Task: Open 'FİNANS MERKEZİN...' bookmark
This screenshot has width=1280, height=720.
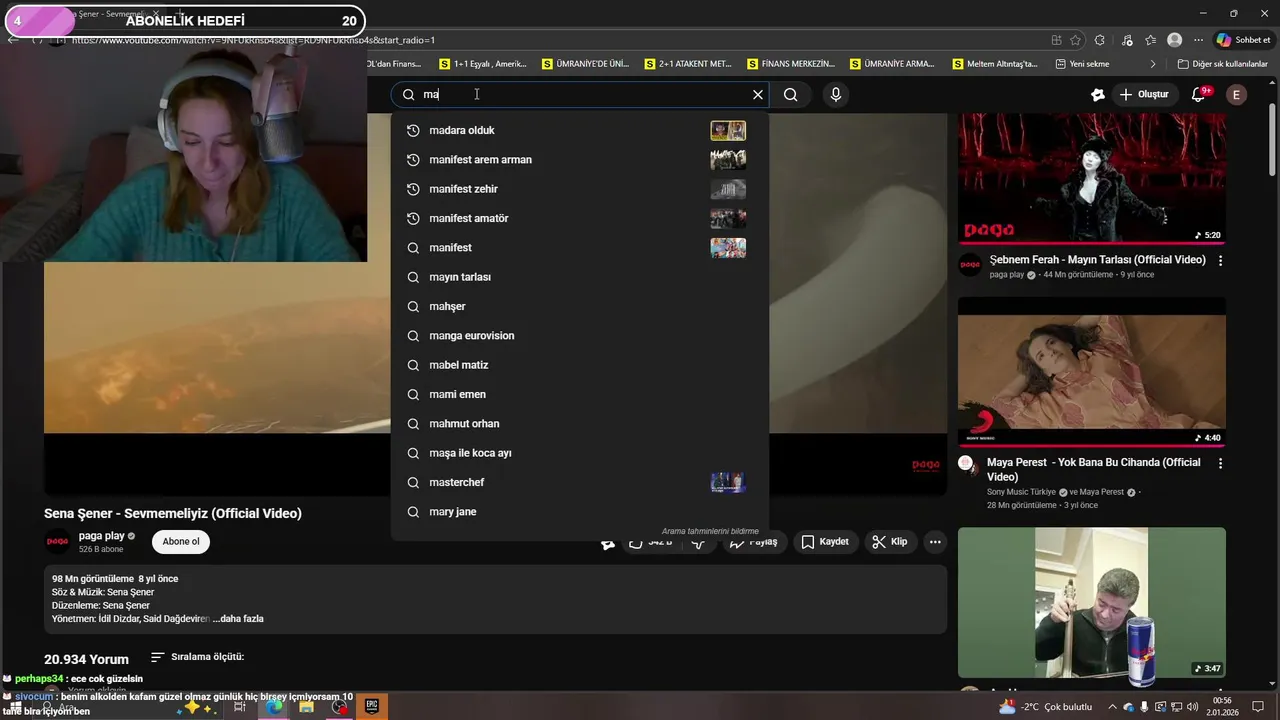Action: point(790,64)
